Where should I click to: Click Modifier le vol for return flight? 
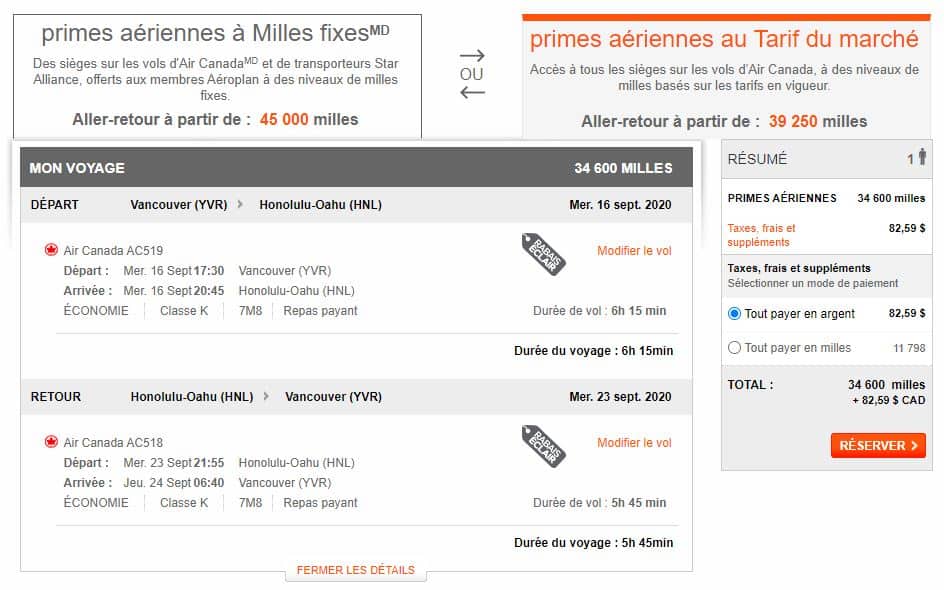point(634,443)
